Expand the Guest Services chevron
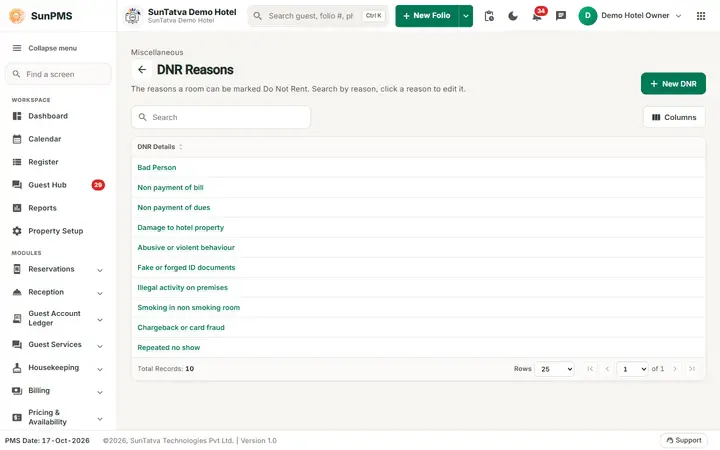 [100, 346]
